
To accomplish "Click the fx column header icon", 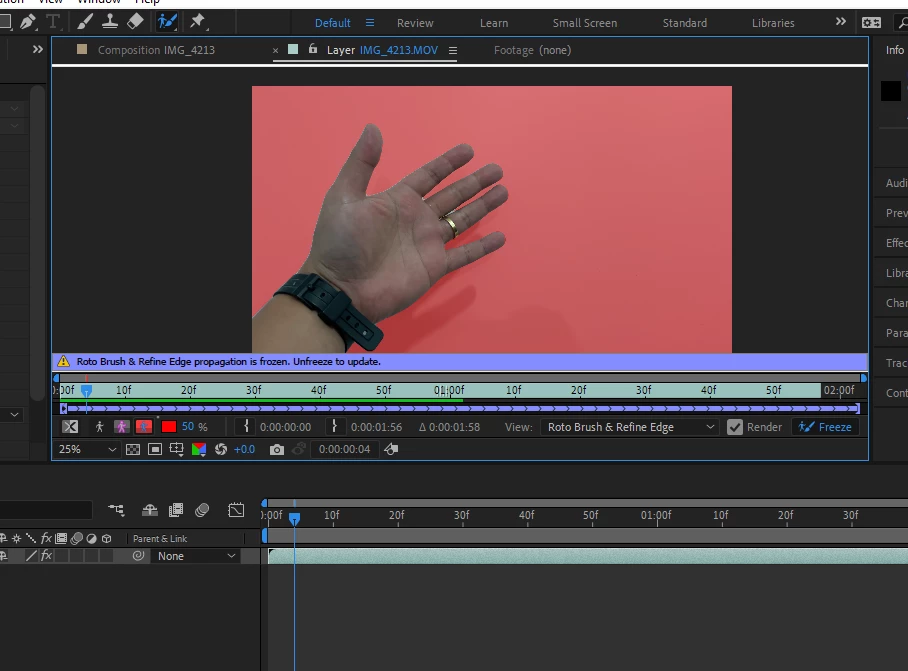I will point(46,538).
